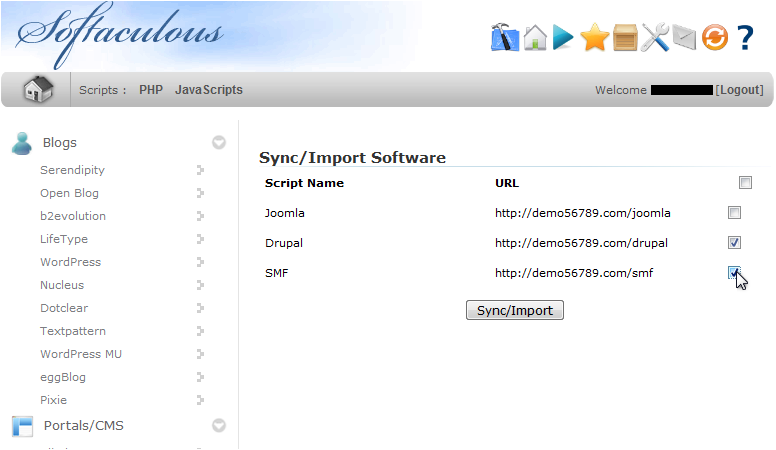Click the arrow icon beside eggBlog
Image resolution: width=776 pixels, height=450 pixels.
pyautogui.click(x=200, y=377)
